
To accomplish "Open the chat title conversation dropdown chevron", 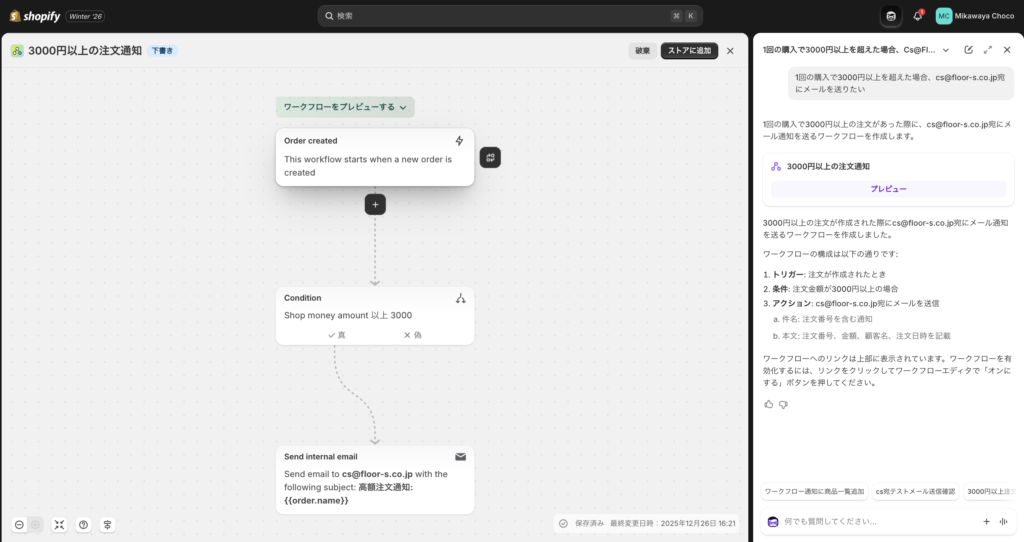I will pos(946,50).
